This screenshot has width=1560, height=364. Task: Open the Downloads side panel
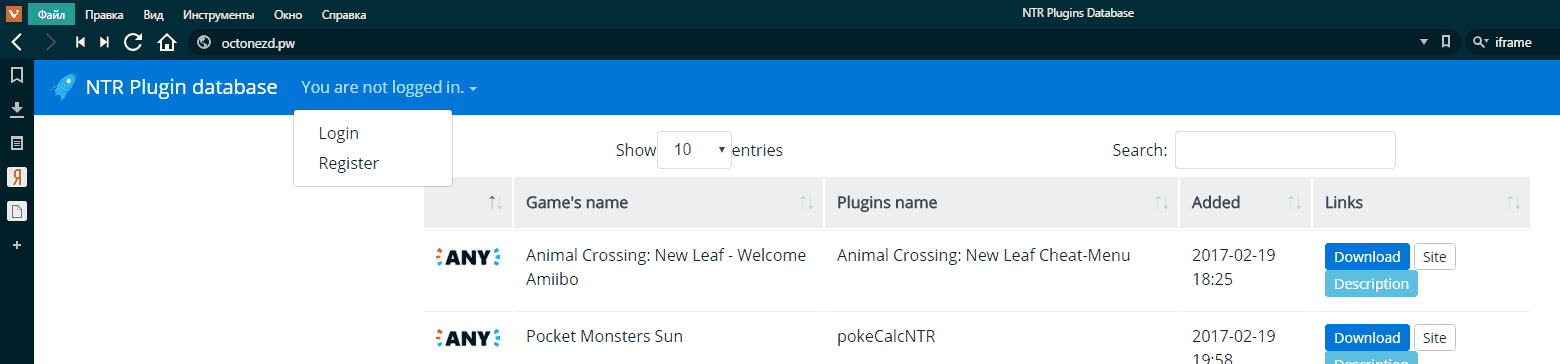coord(16,109)
